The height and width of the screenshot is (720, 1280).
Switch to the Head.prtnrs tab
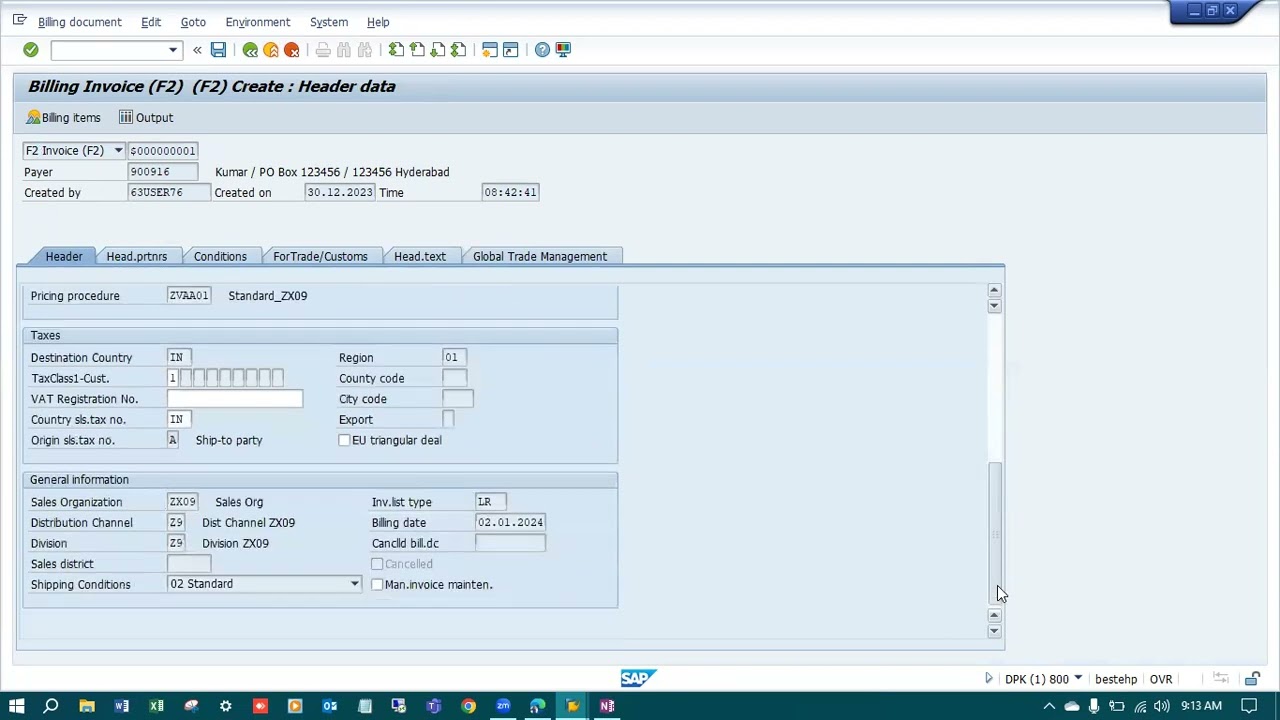(137, 257)
